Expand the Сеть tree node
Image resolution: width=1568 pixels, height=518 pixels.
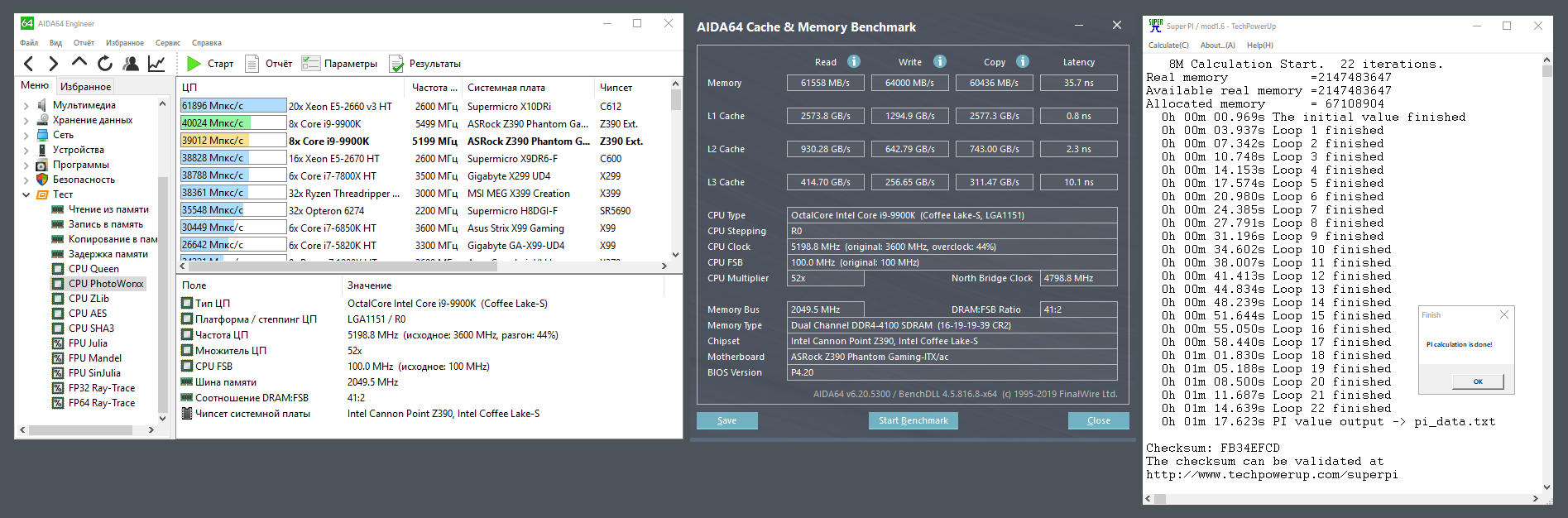[26, 136]
